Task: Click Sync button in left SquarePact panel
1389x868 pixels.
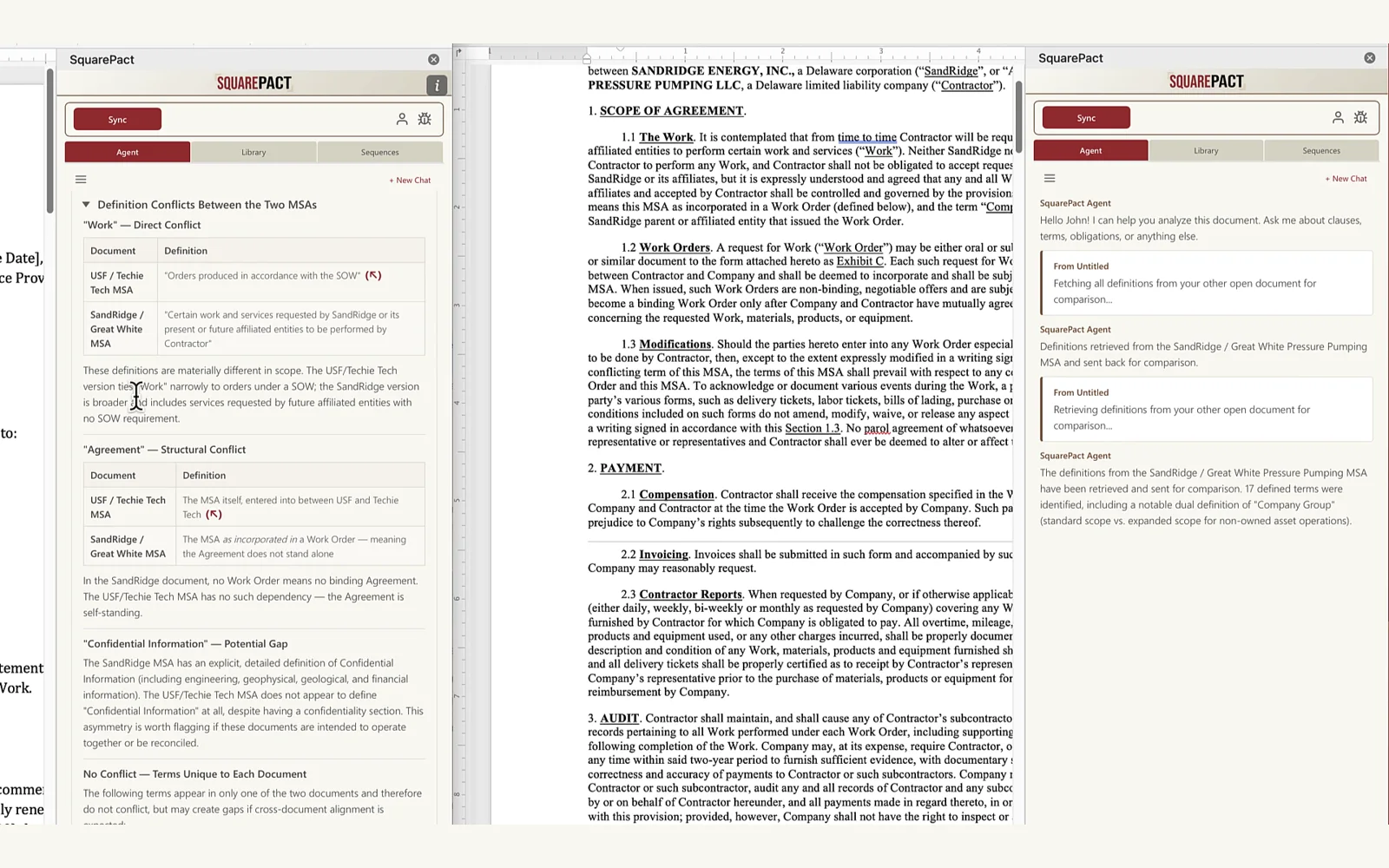Action: [117, 119]
